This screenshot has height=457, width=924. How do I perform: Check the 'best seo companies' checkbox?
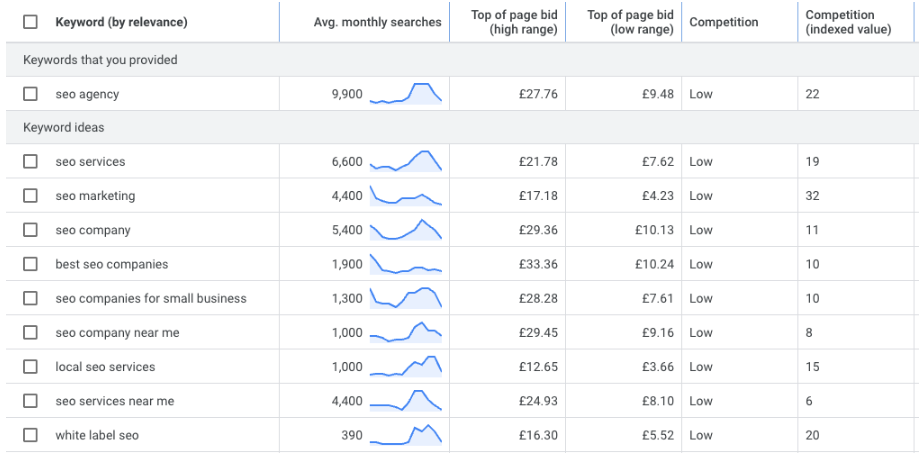click(30, 264)
